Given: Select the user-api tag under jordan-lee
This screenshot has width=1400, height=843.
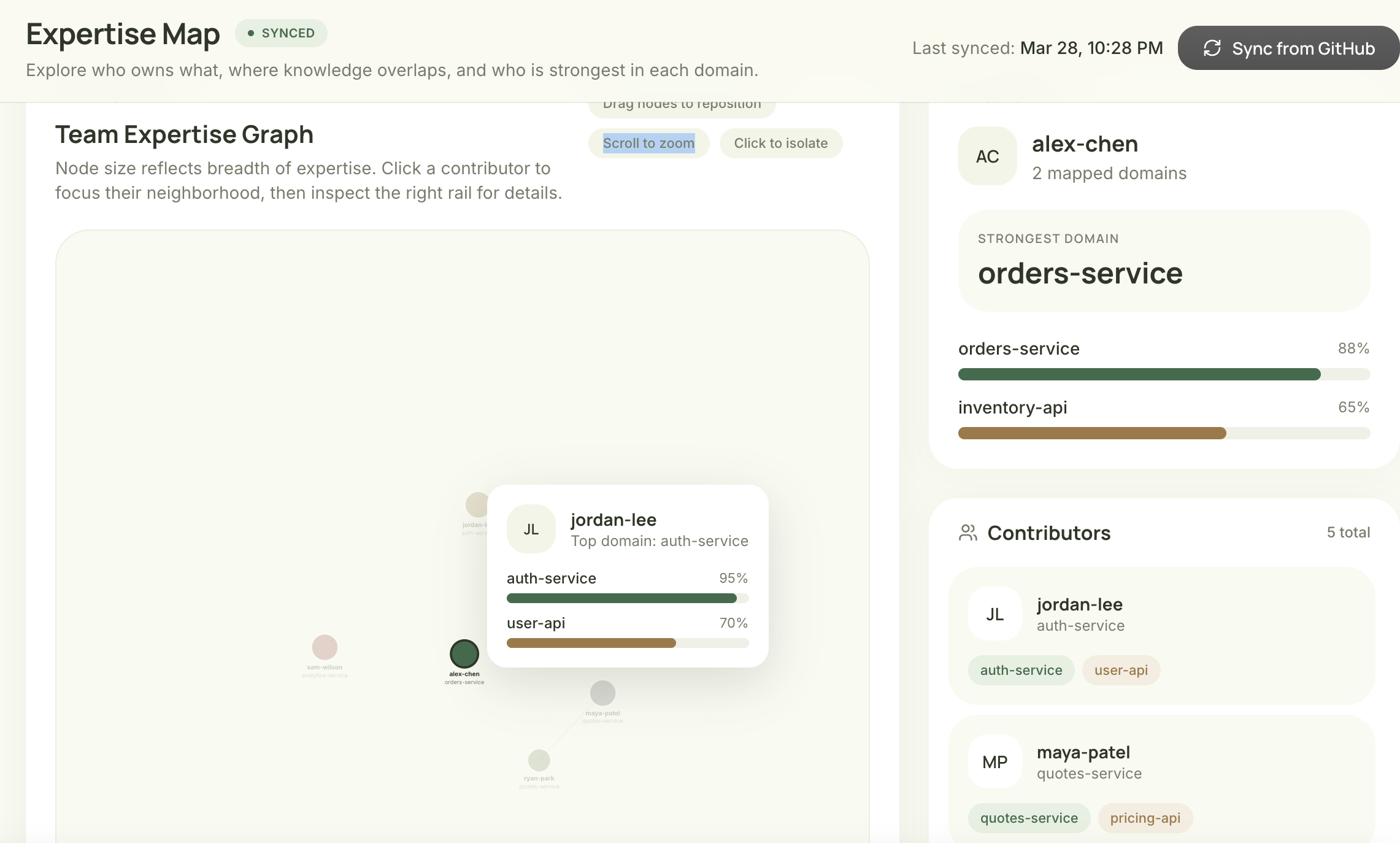Looking at the screenshot, I should [1121, 670].
